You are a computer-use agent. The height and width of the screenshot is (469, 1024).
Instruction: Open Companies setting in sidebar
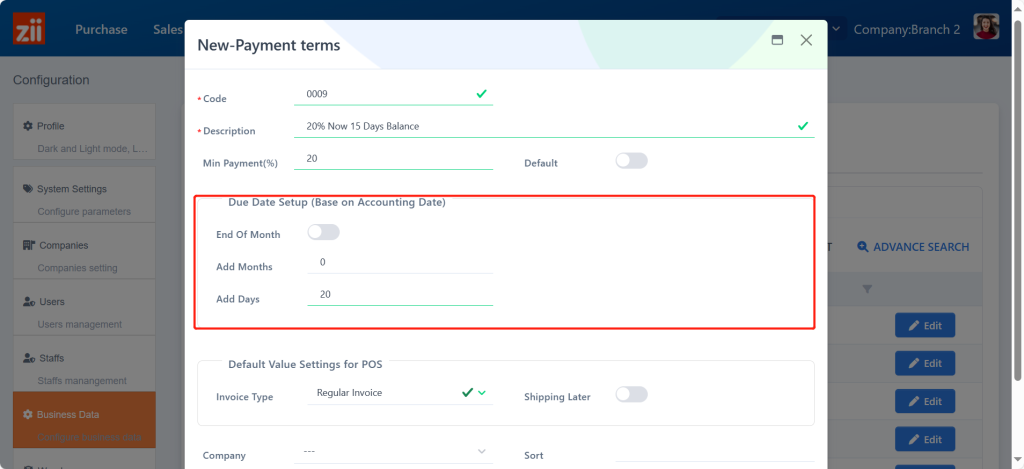[85, 255]
